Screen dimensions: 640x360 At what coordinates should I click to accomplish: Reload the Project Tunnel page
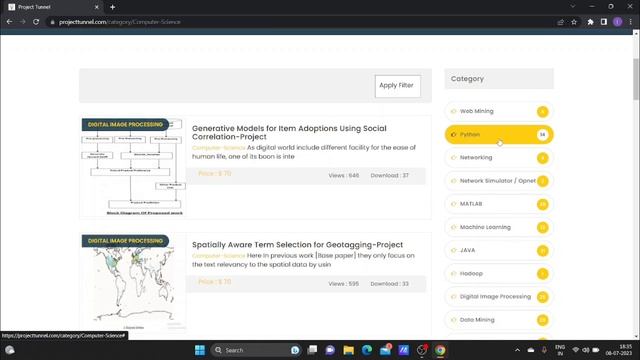click(x=36, y=22)
